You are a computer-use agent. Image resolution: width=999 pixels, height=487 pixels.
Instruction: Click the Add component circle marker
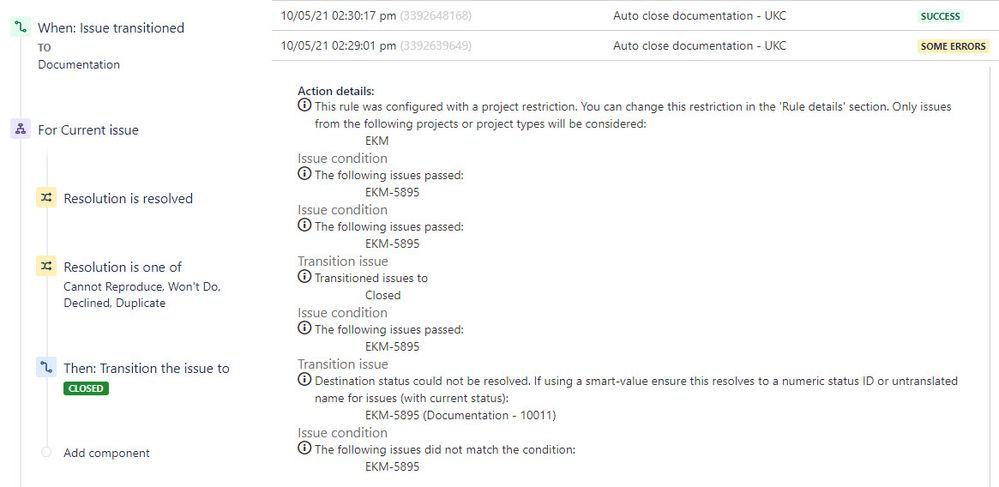pyautogui.click(x=46, y=452)
